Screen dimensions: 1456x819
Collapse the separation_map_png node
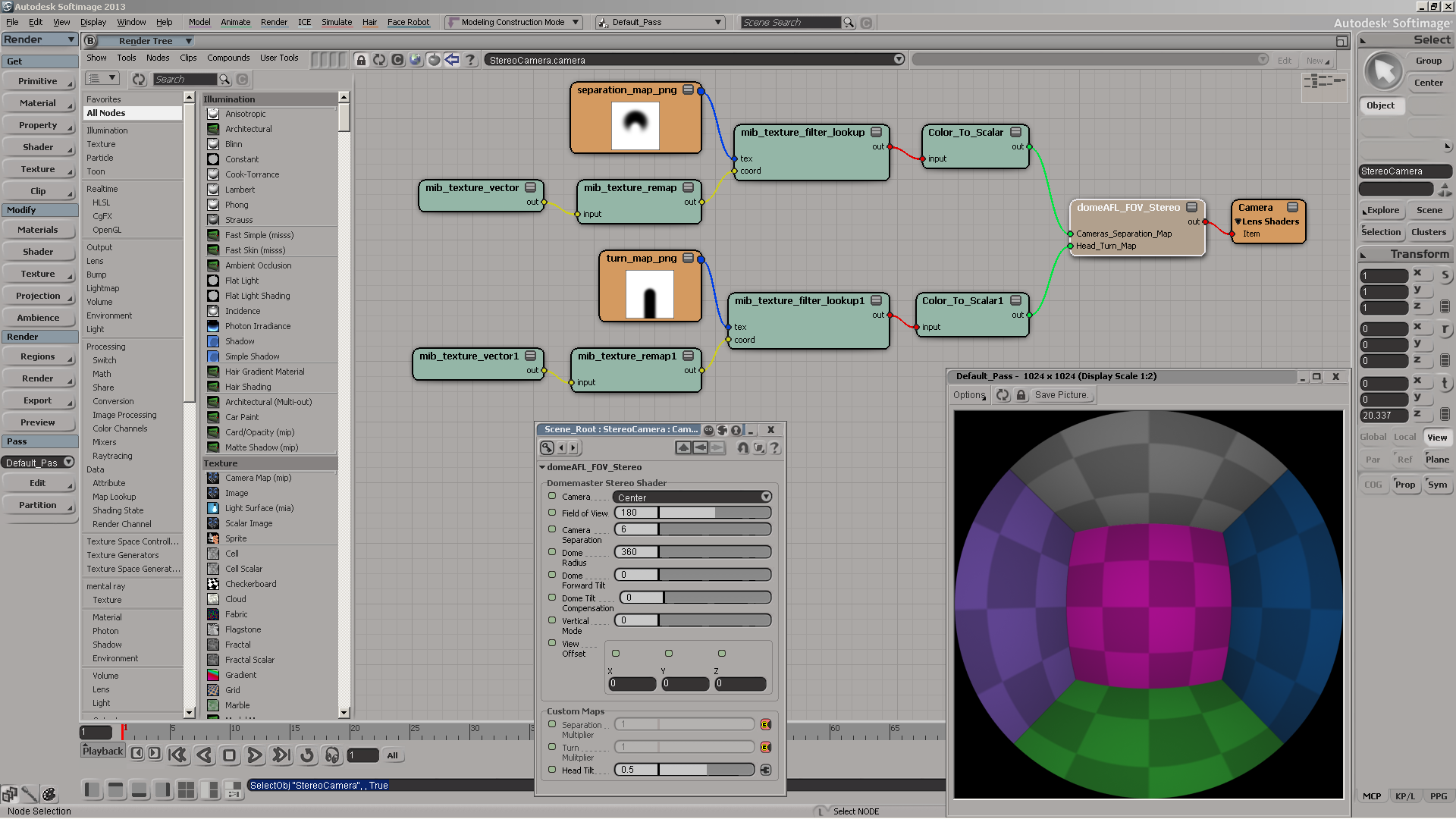[x=688, y=90]
